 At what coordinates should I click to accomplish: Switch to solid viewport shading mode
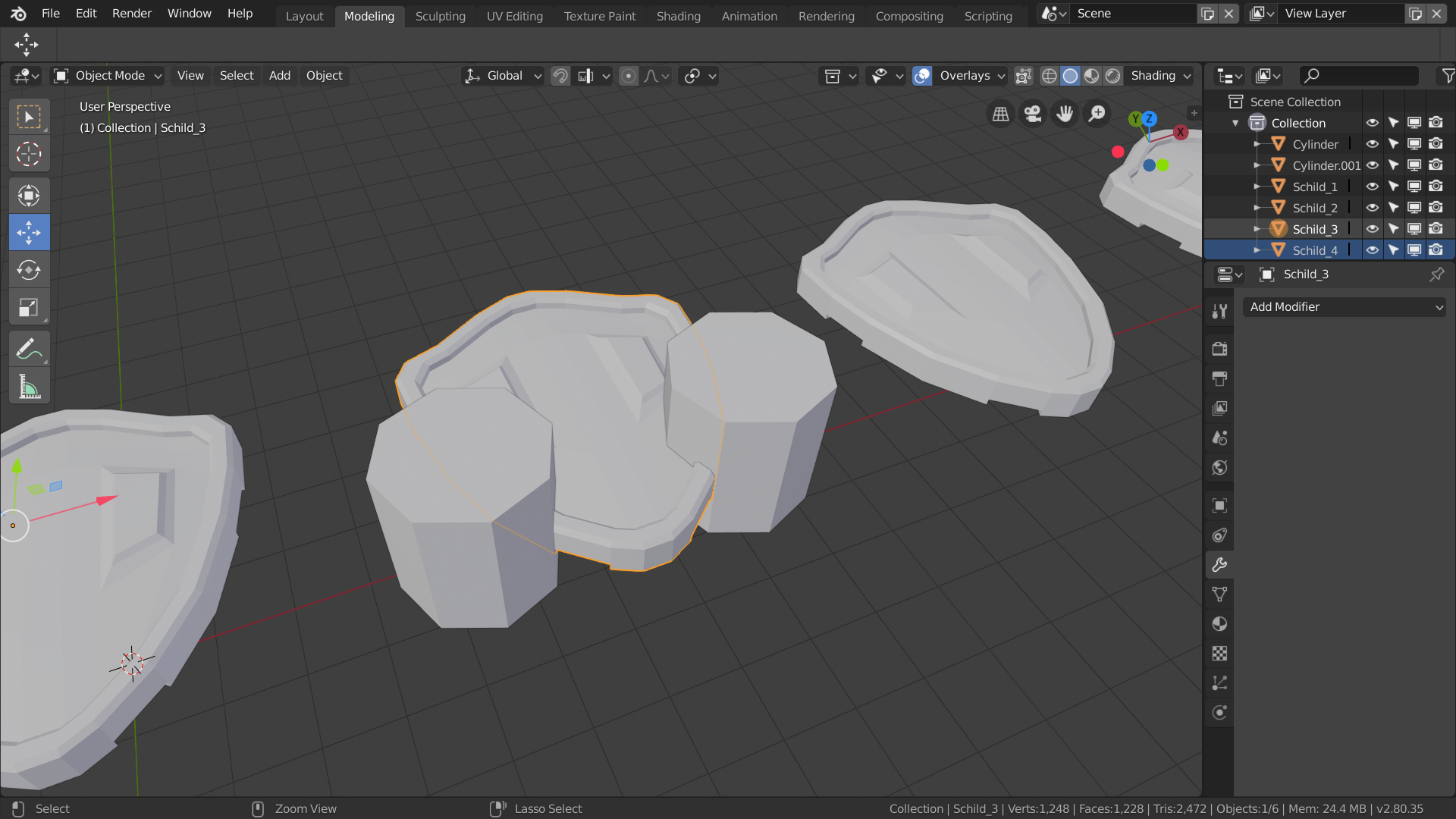click(x=1070, y=76)
